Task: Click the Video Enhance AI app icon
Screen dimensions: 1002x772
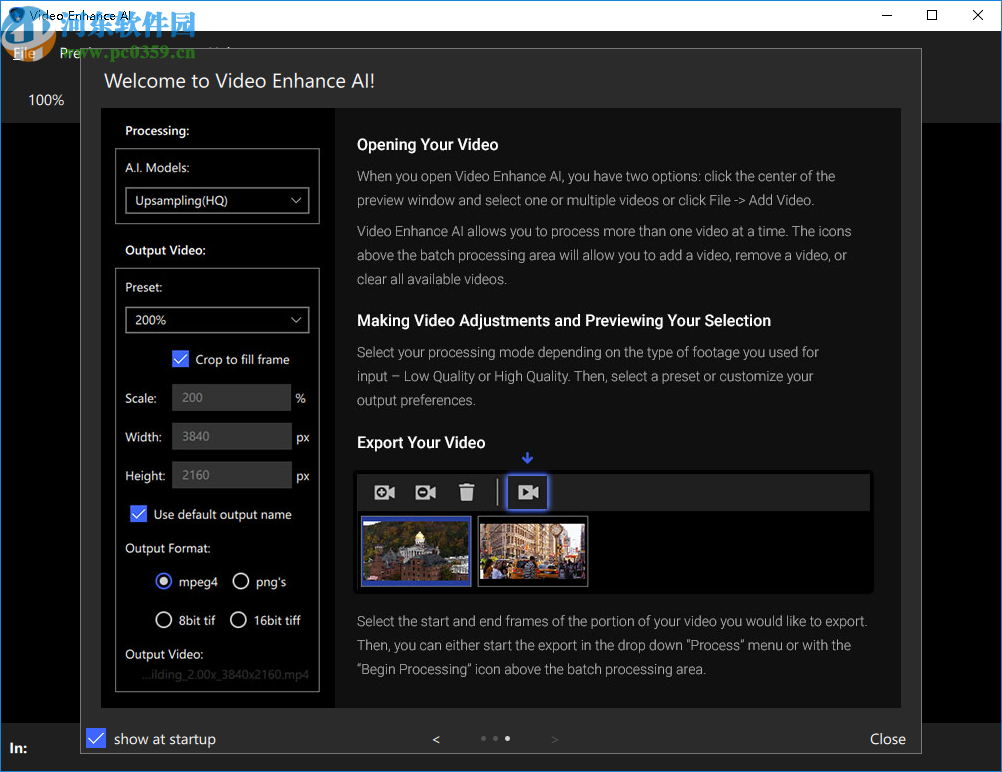Action: 14,15
